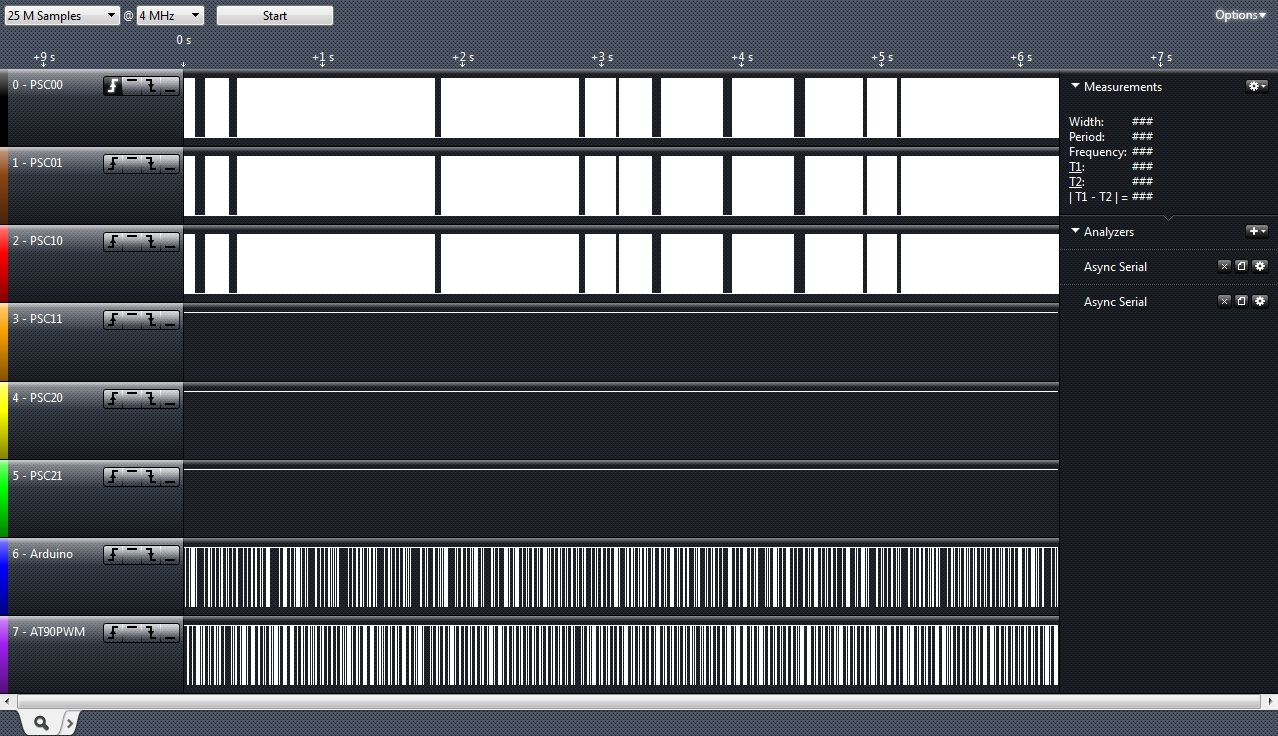The height and width of the screenshot is (736, 1278).
Task: Click the Frequency: measurement label
Action: (1098, 152)
